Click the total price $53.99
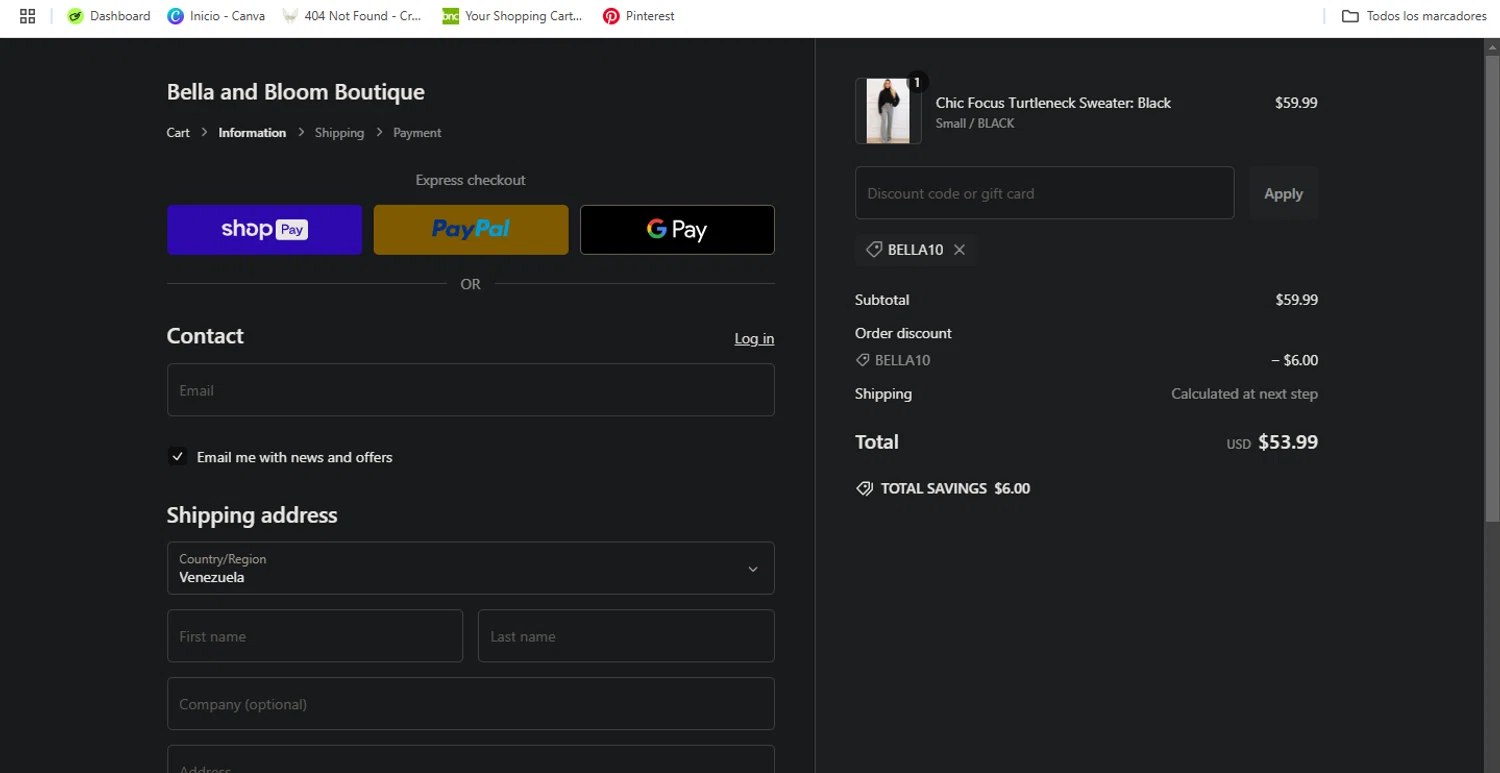 coord(1288,442)
